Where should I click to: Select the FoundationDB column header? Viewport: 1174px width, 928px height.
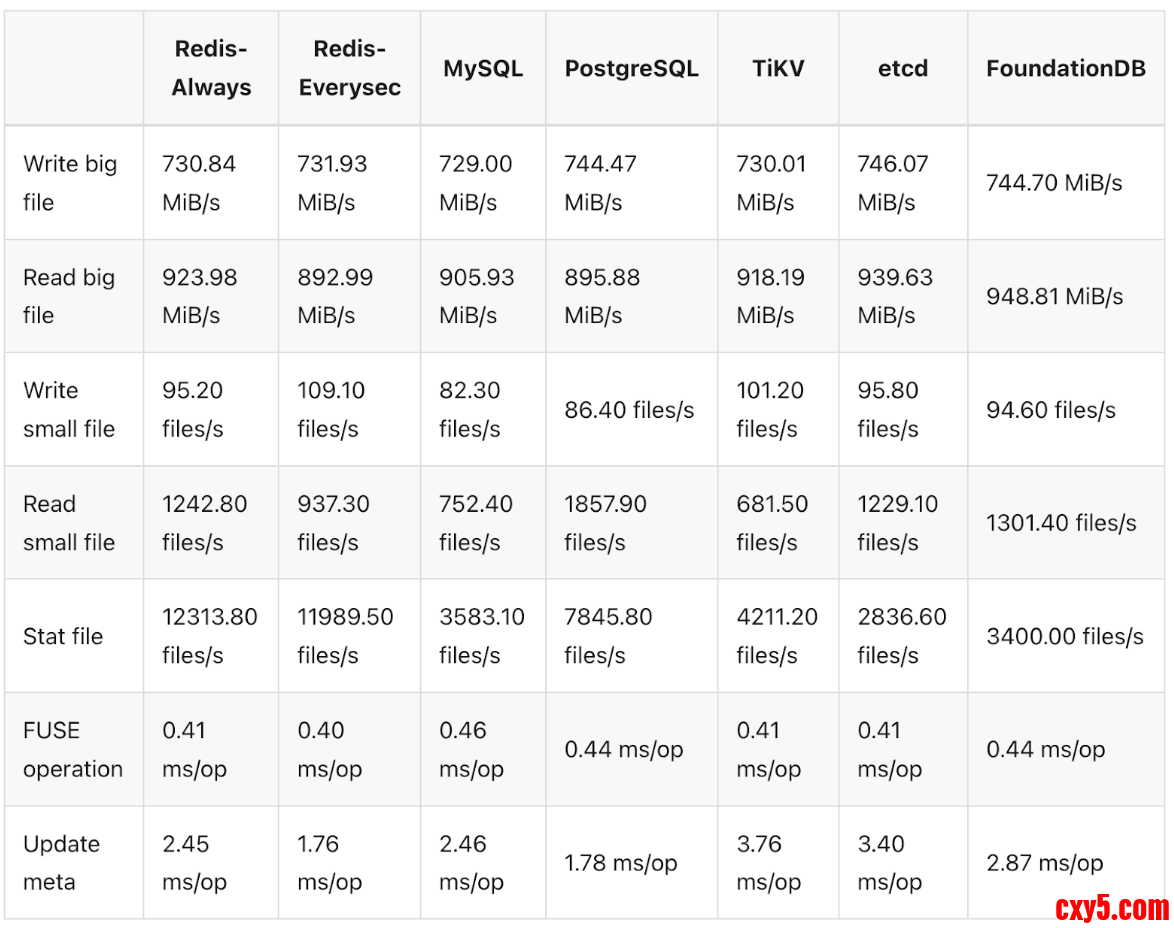click(1065, 68)
